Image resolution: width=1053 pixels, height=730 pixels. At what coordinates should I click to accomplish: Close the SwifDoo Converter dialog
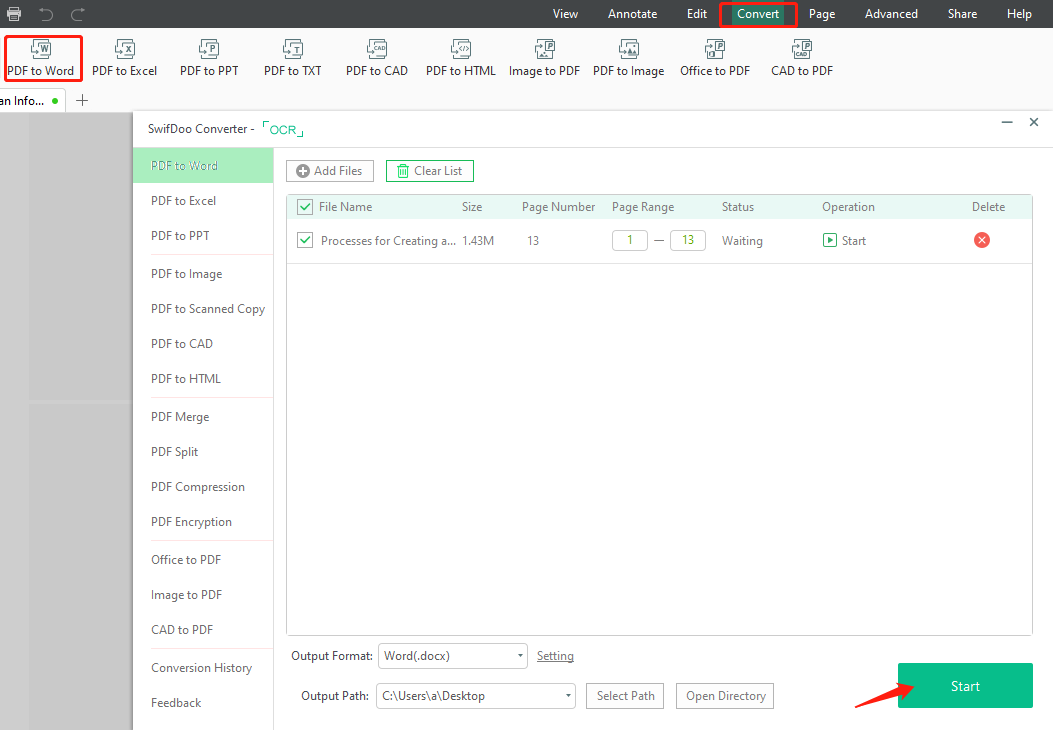1034,122
